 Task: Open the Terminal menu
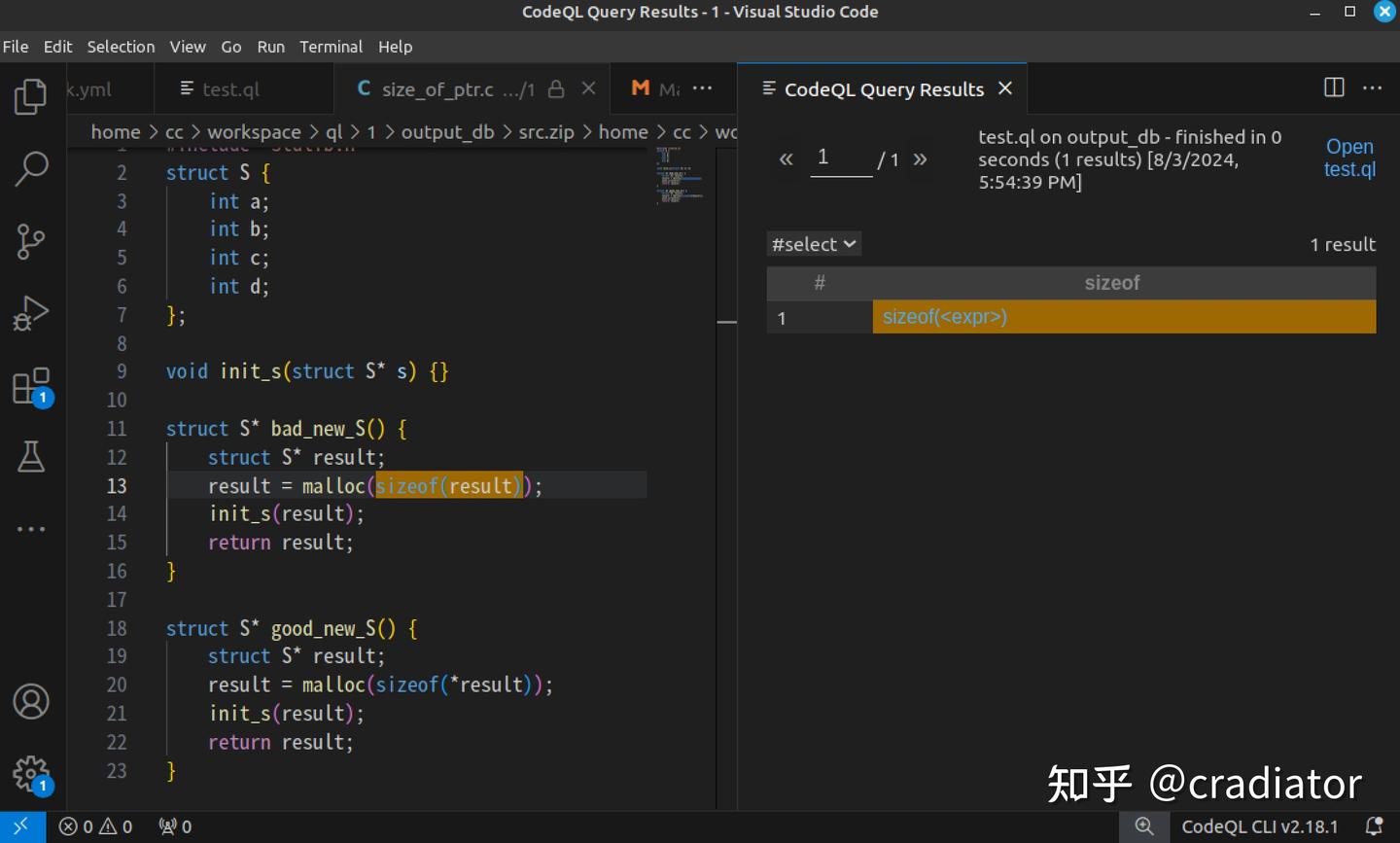click(x=331, y=46)
